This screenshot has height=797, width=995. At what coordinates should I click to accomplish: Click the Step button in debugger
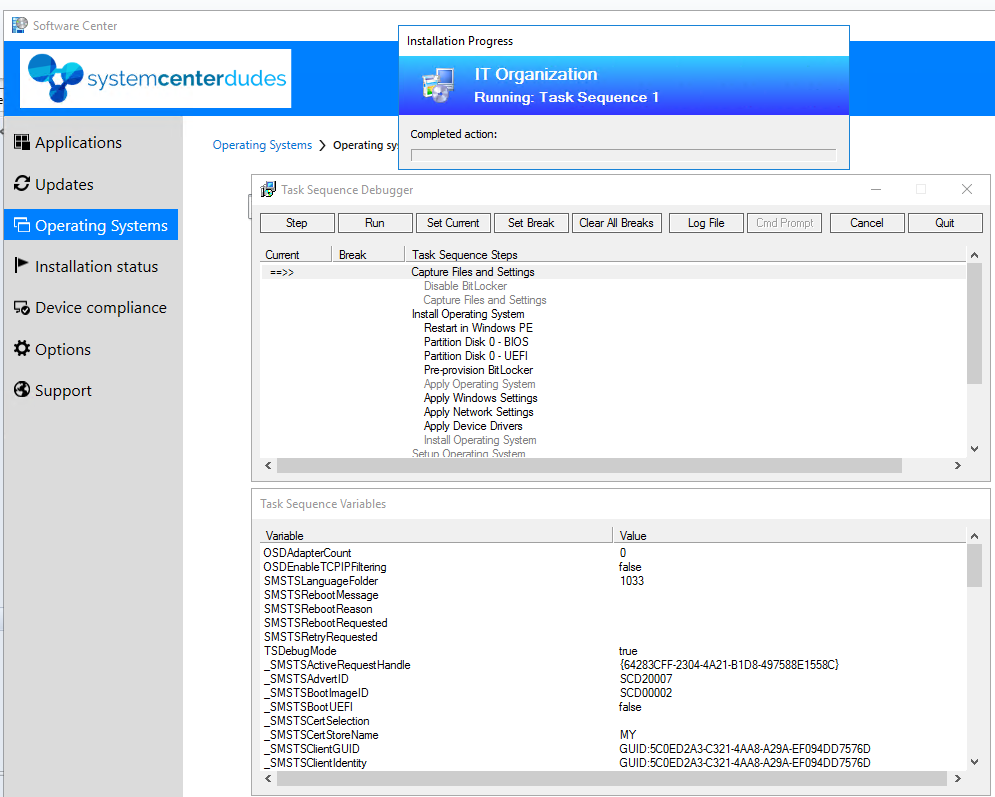(x=297, y=223)
